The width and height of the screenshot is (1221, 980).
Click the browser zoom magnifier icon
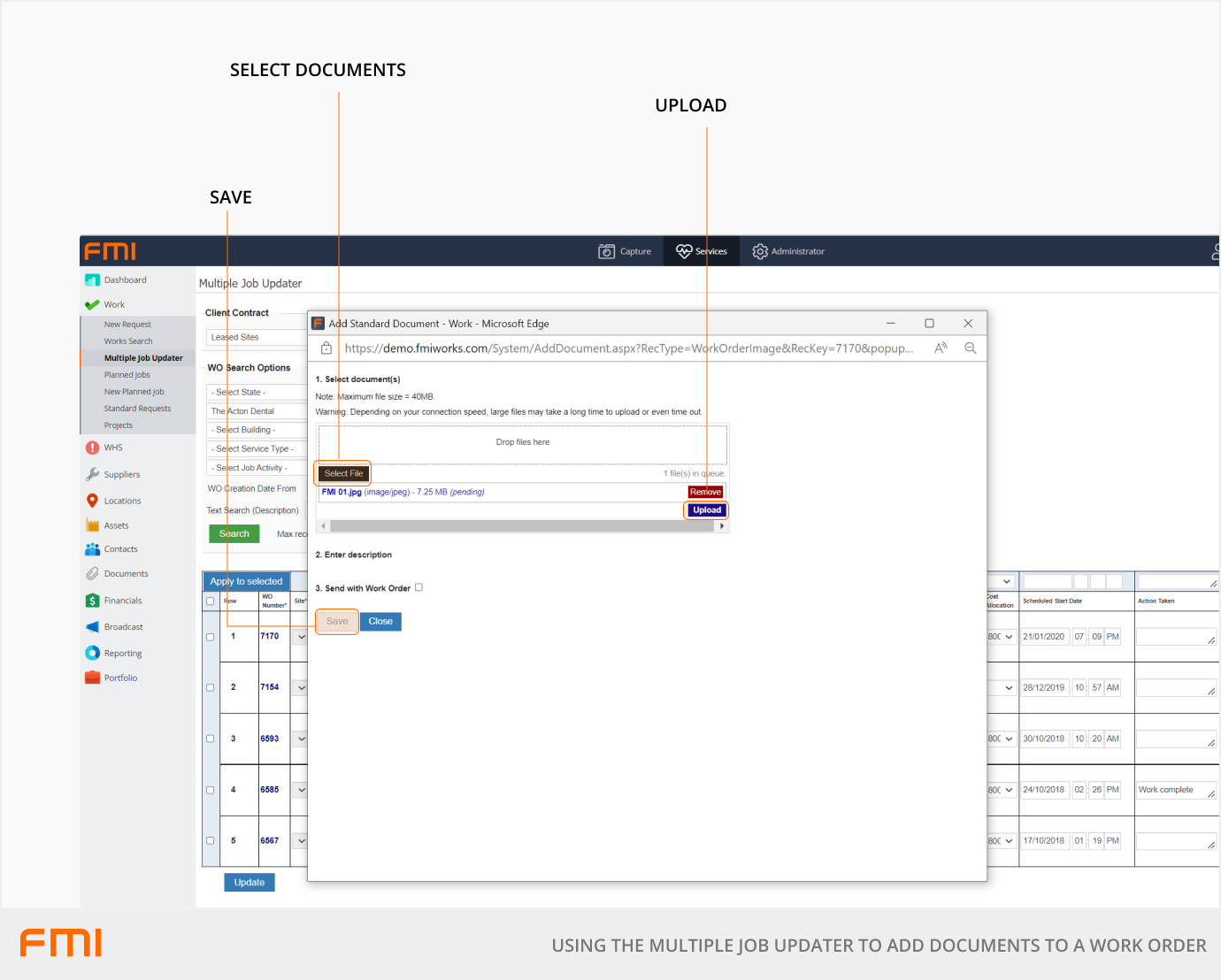971,348
